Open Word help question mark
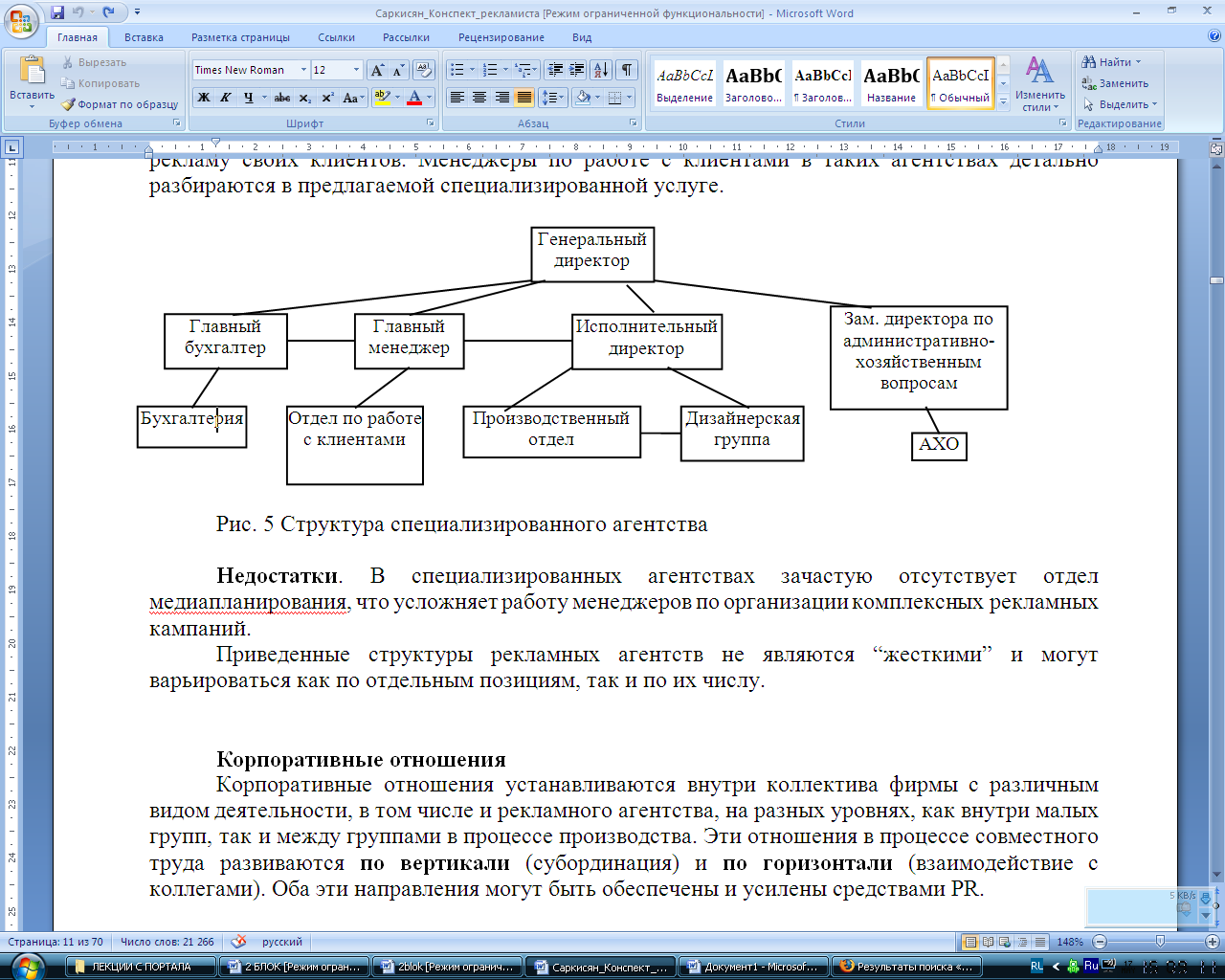The height and width of the screenshot is (980, 1225). [1214, 36]
